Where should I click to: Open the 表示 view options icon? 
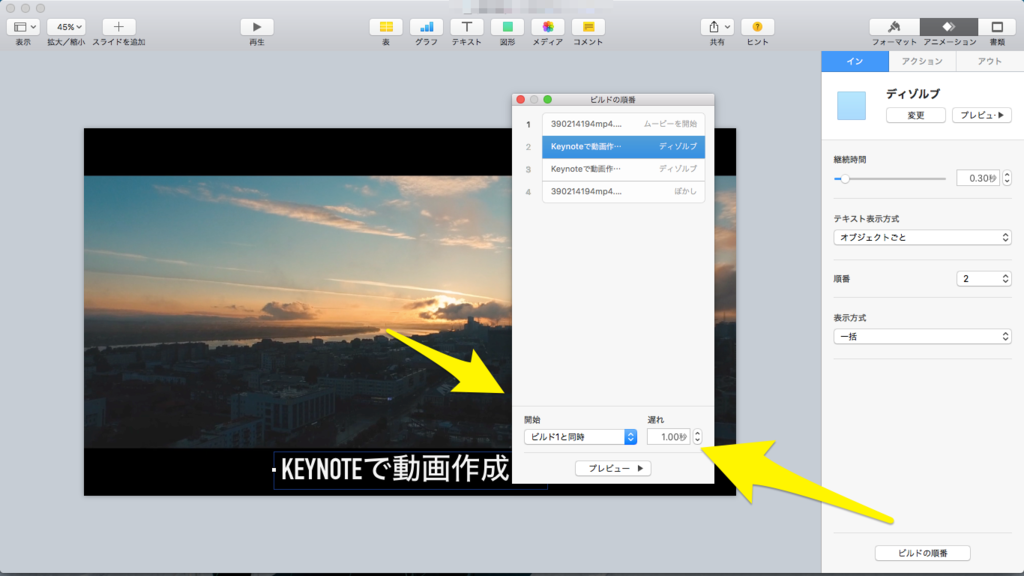[24, 27]
